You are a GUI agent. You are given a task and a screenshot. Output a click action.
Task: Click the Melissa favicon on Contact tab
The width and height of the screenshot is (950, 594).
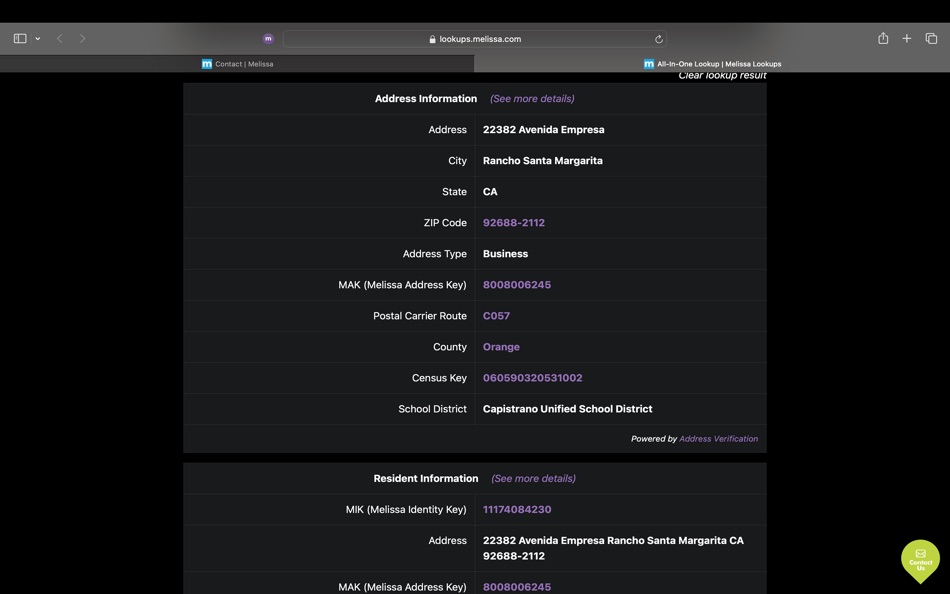[x=207, y=64]
